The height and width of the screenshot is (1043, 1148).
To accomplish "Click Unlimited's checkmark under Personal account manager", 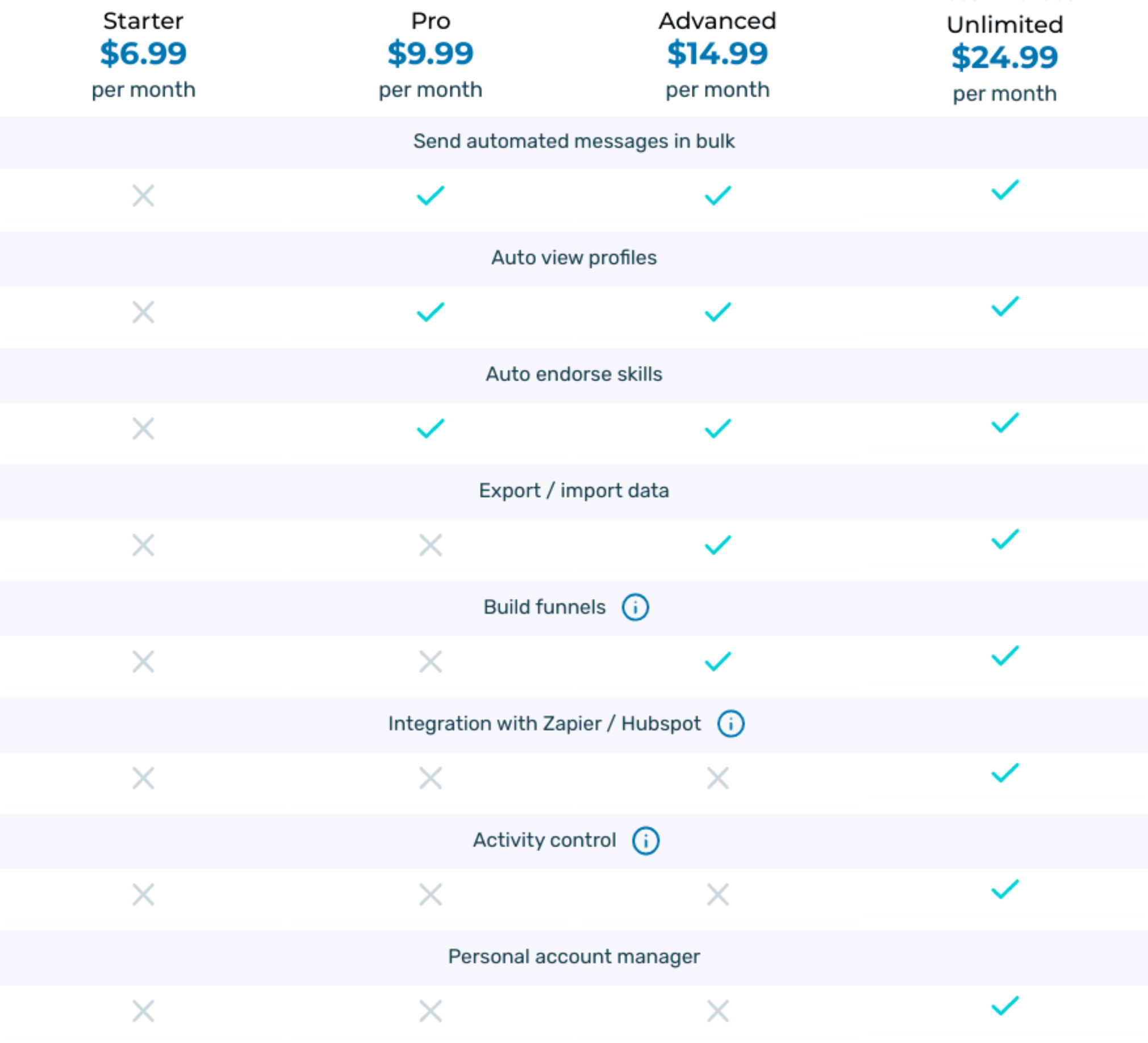I will (1005, 1006).
